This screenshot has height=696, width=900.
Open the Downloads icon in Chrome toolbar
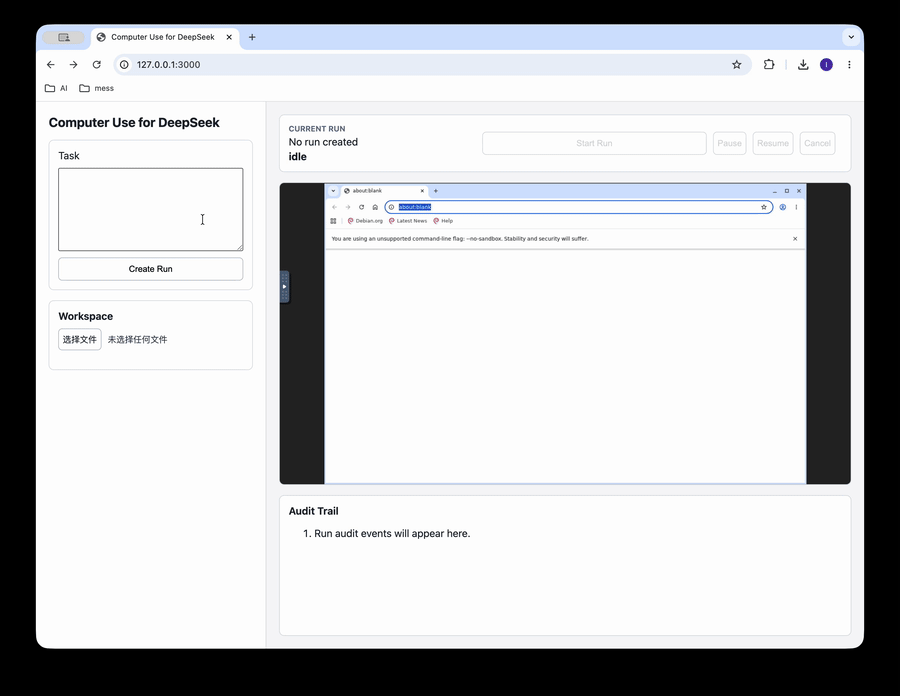803,65
